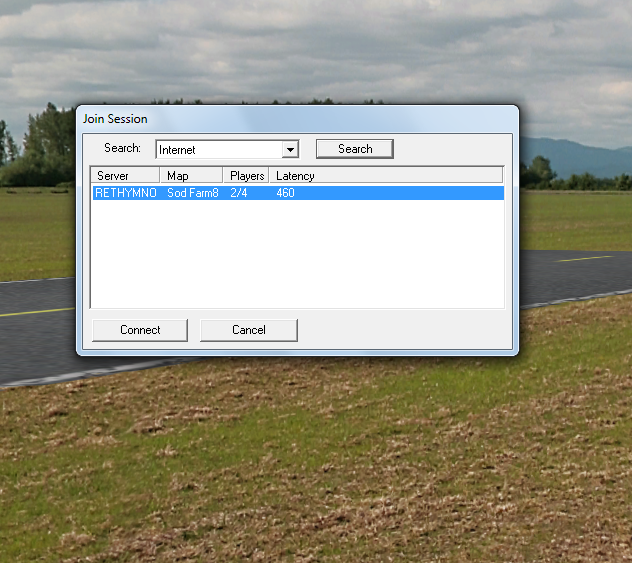Open the Search type dropdown arrow
Image resolution: width=632 pixels, height=563 pixels.
[x=290, y=150]
